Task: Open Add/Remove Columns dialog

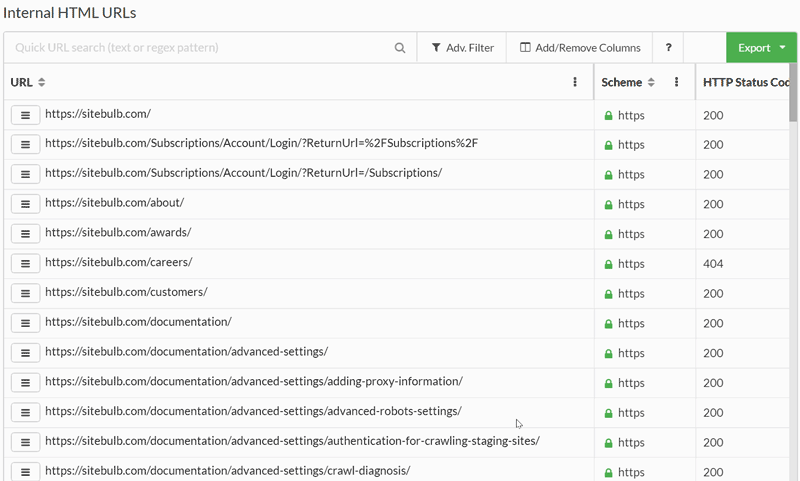Action: pos(580,48)
